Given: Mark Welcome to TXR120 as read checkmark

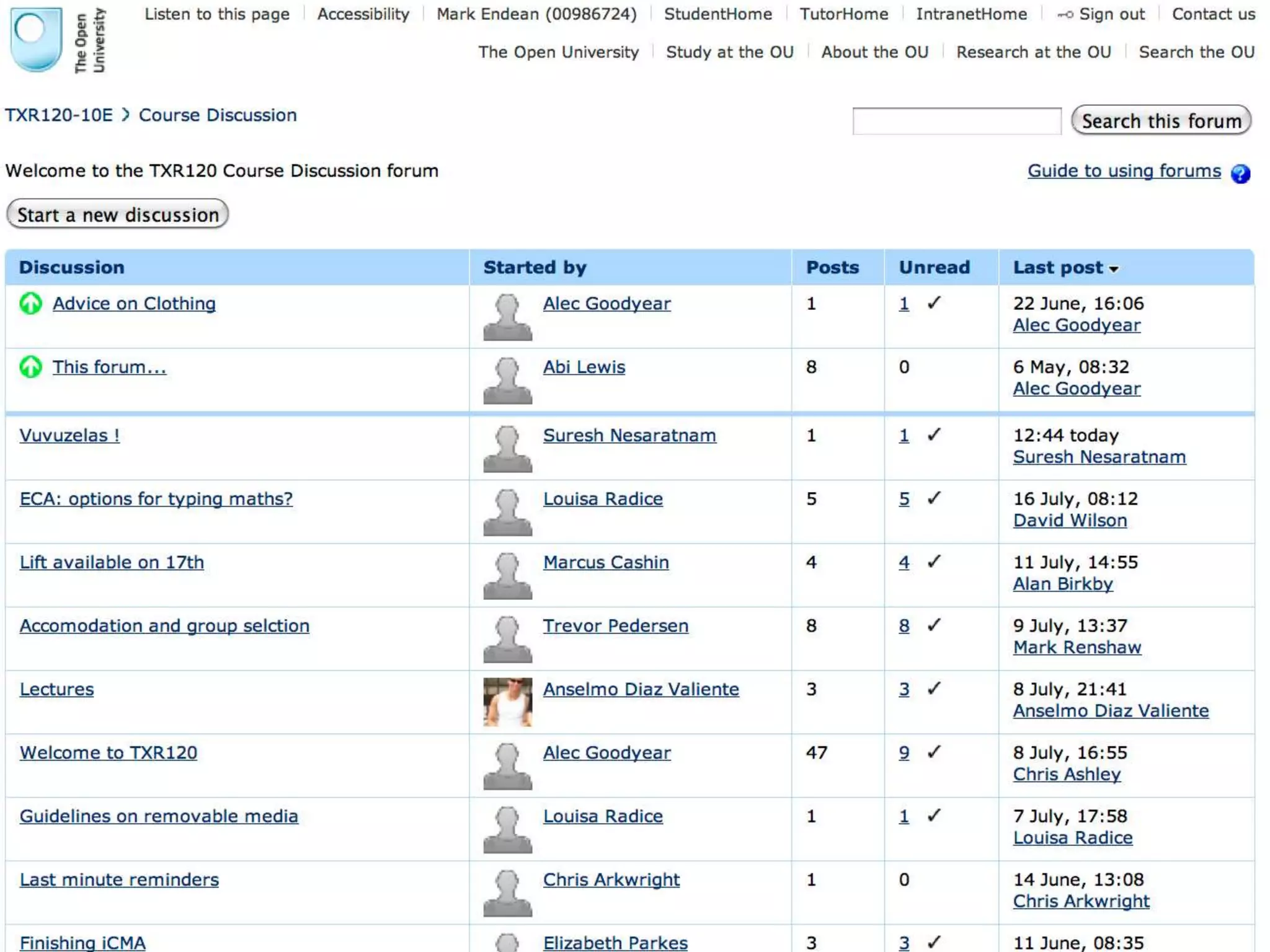Looking at the screenshot, I should (934, 752).
